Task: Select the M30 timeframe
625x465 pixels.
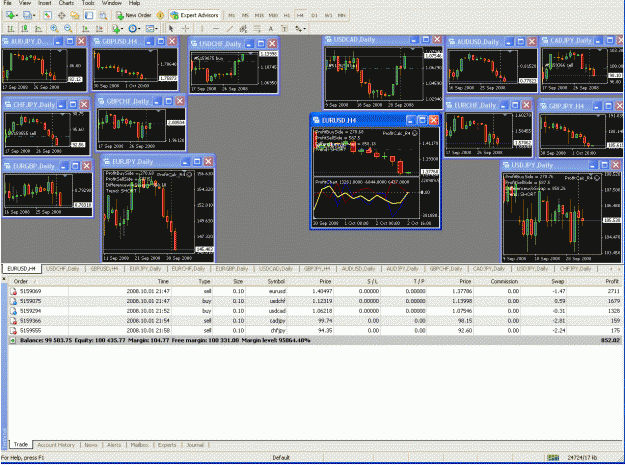Action: (x=273, y=16)
